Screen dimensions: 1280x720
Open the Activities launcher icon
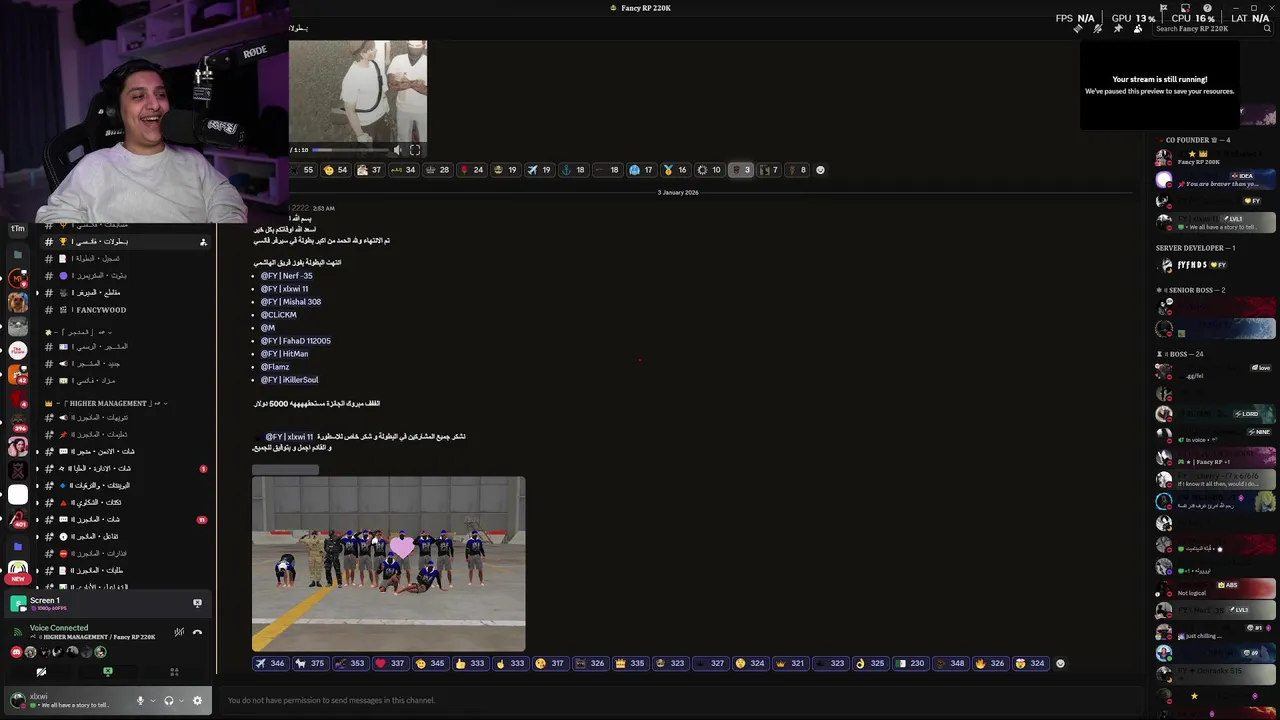[174, 672]
